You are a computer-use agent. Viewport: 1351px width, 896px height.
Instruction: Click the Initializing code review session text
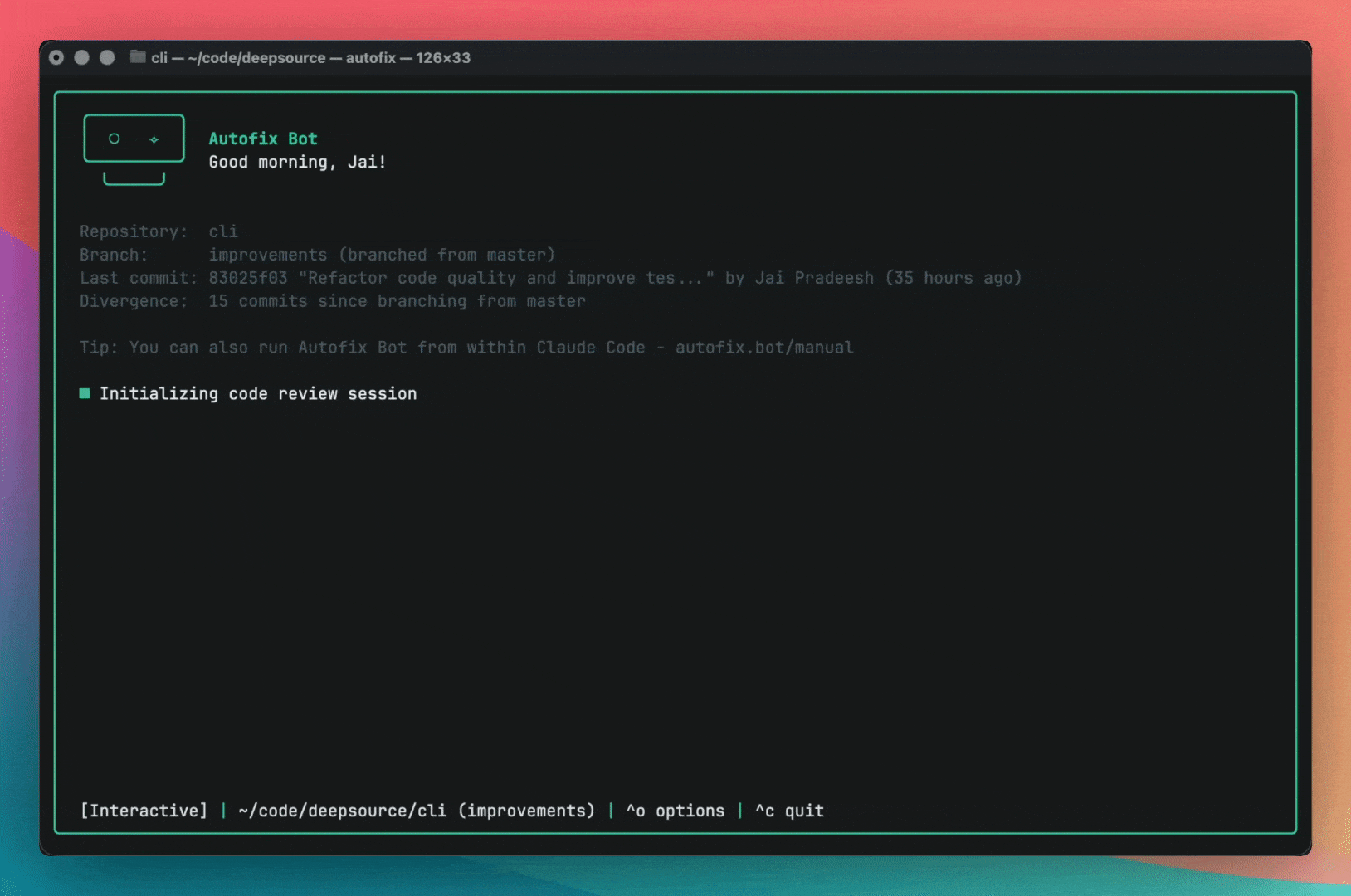point(258,394)
